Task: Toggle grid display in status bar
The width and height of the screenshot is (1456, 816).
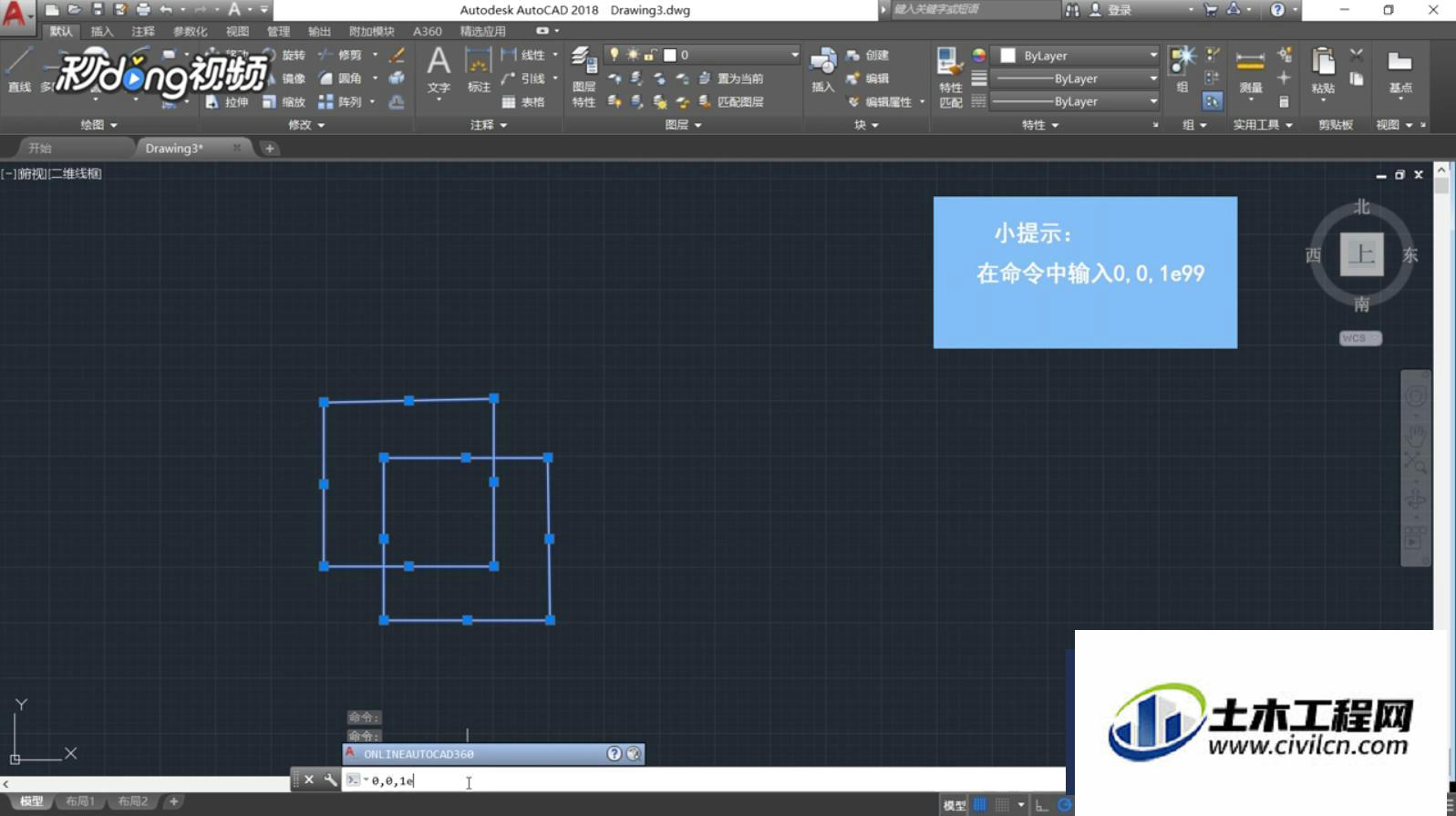Action: pyautogui.click(x=980, y=804)
